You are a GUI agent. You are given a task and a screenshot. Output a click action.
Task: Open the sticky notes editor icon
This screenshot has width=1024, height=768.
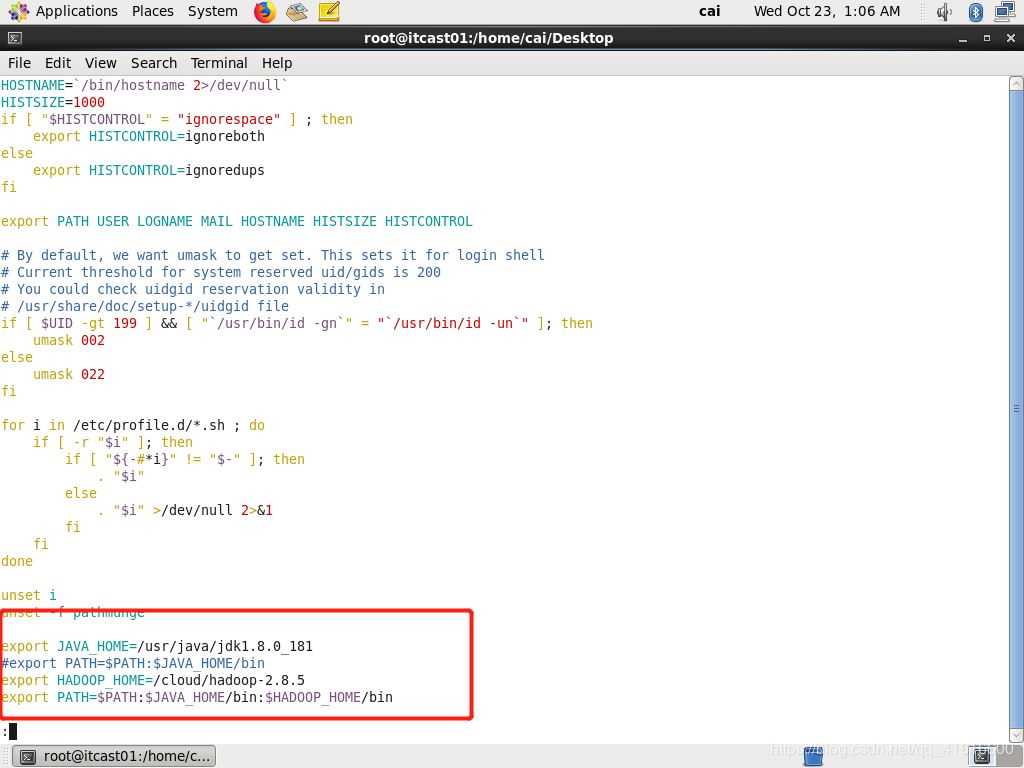(x=329, y=12)
